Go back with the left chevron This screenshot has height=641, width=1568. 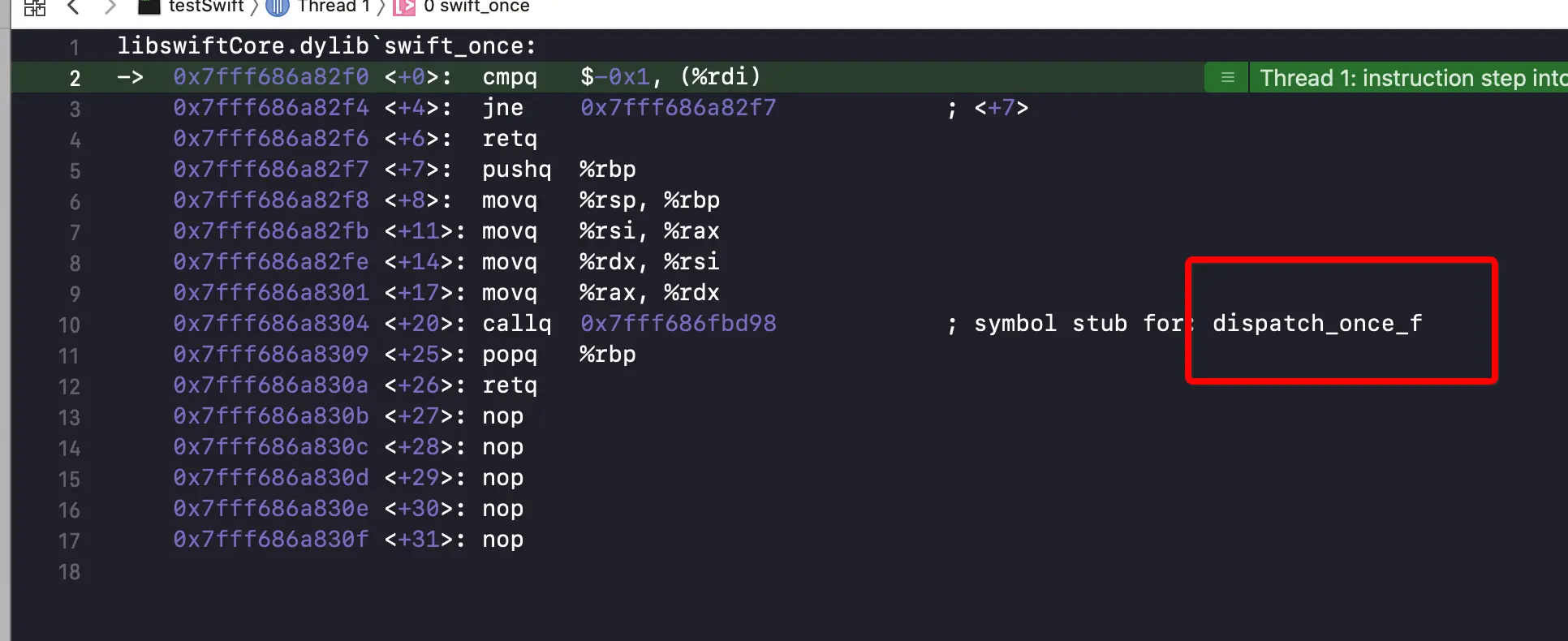coord(73,7)
